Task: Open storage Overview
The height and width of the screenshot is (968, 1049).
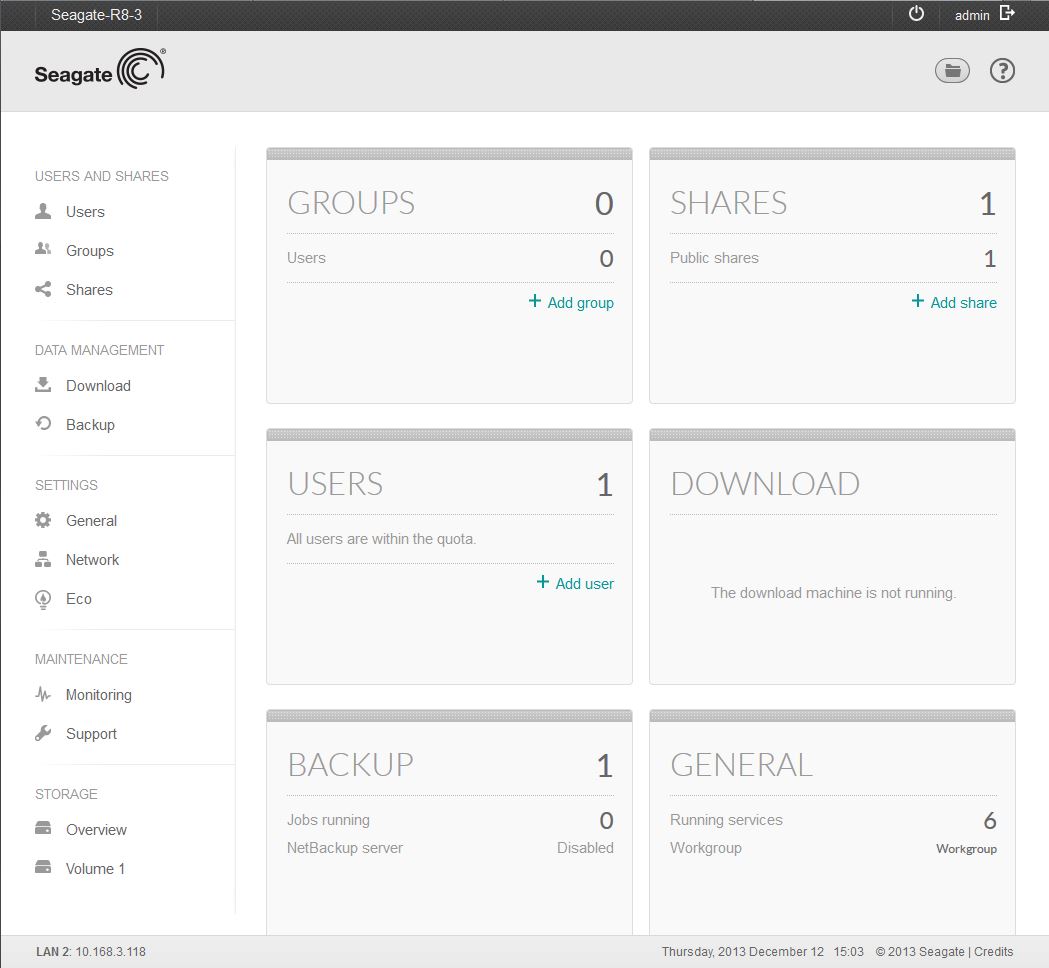Action: [x=96, y=830]
